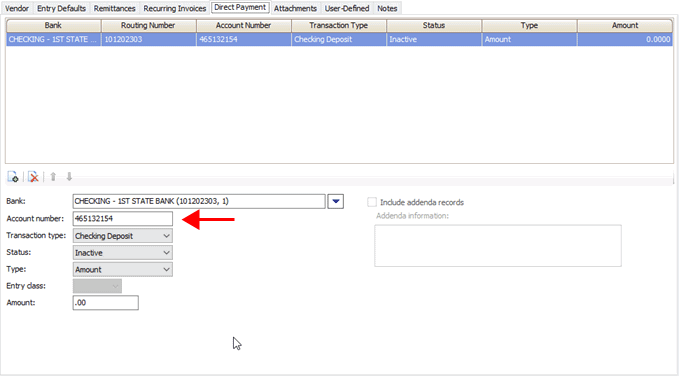Sort by the Transaction Type column header
This screenshot has height=376, width=679.
[x=339, y=26]
